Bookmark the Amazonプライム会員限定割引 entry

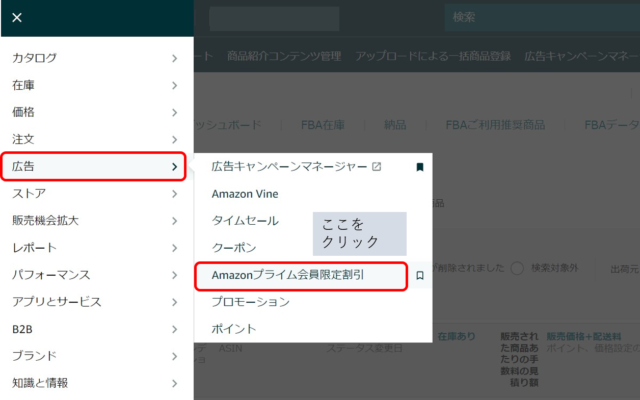coord(420,276)
